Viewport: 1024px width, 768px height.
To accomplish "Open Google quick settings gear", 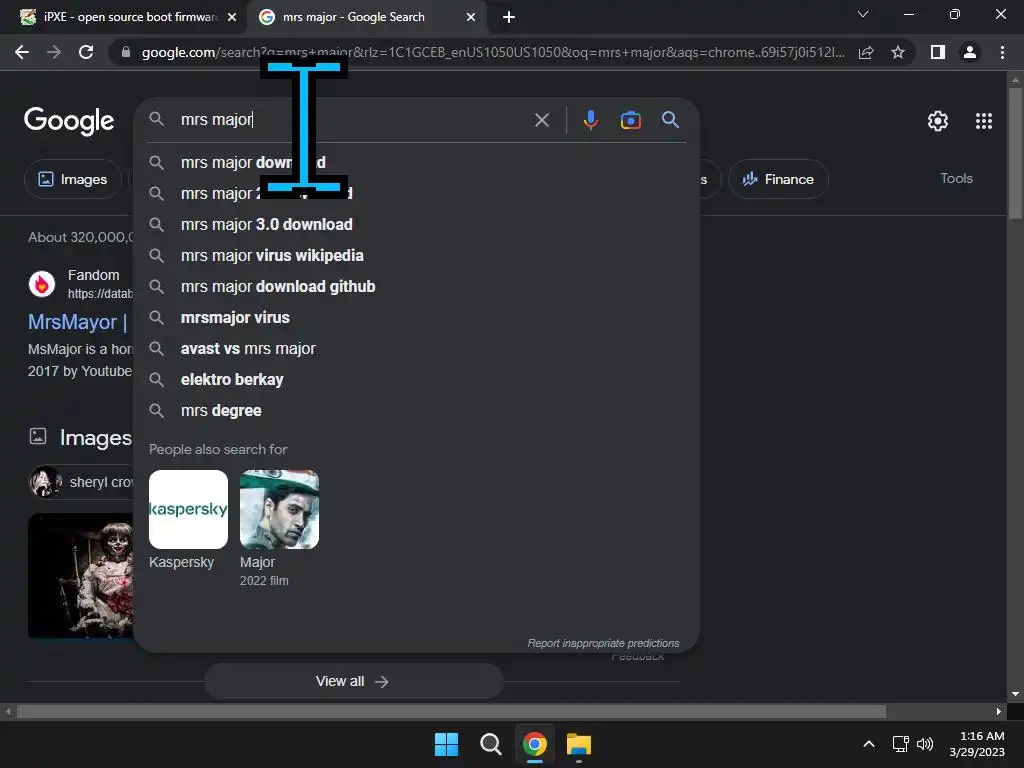I will point(938,121).
